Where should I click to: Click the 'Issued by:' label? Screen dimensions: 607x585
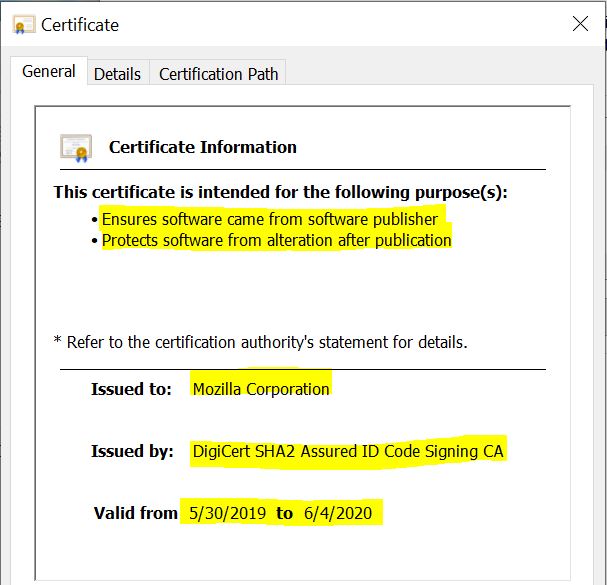click(132, 451)
